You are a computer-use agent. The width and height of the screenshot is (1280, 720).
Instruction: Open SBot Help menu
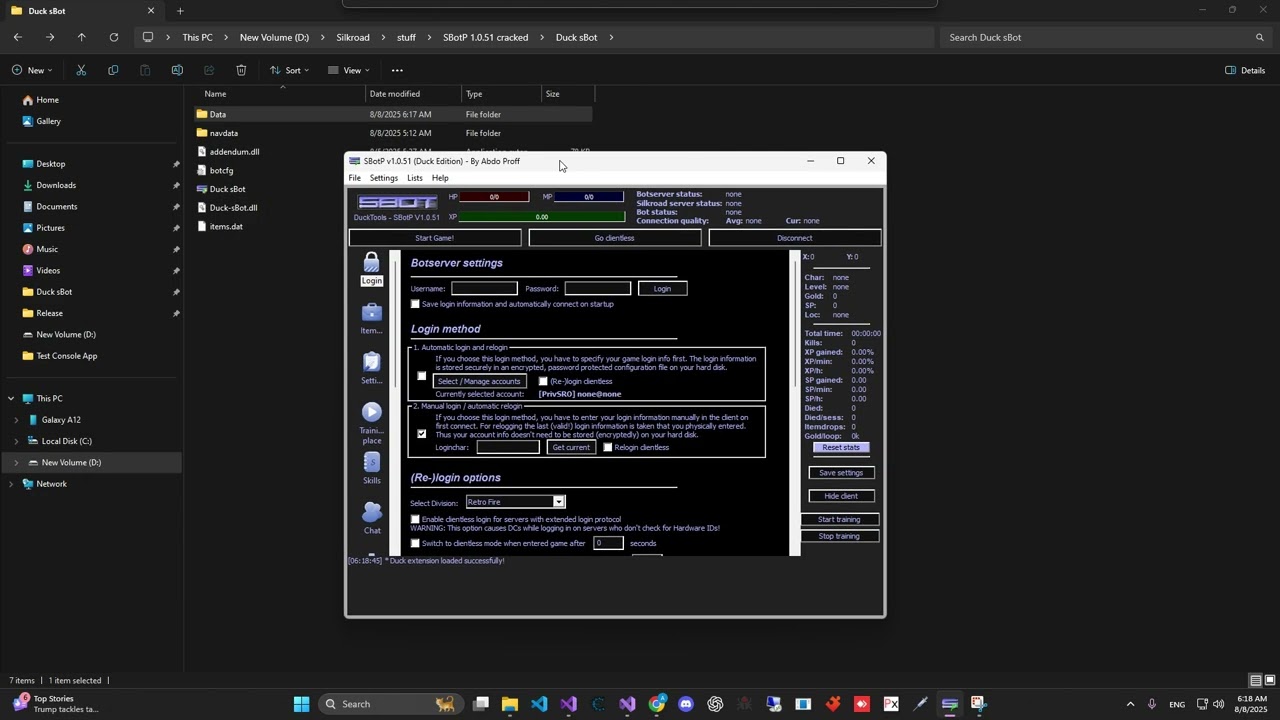tap(440, 178)
